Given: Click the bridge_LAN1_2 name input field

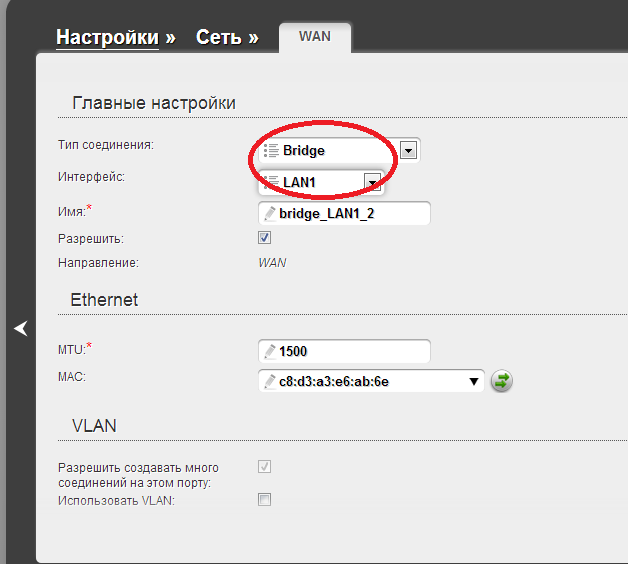Looking at the screenshot, I should pos(350,213).
